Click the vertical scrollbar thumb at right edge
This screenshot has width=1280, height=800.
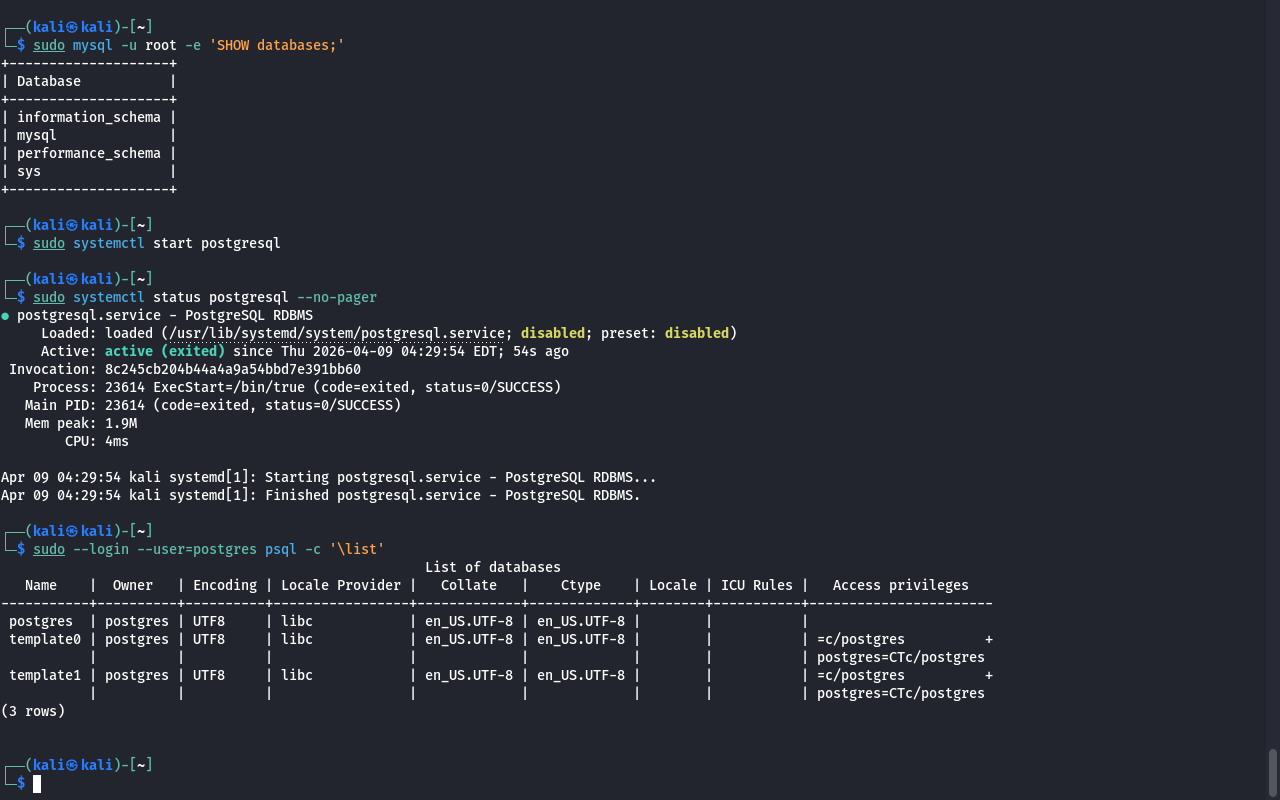click(1272, 770)
